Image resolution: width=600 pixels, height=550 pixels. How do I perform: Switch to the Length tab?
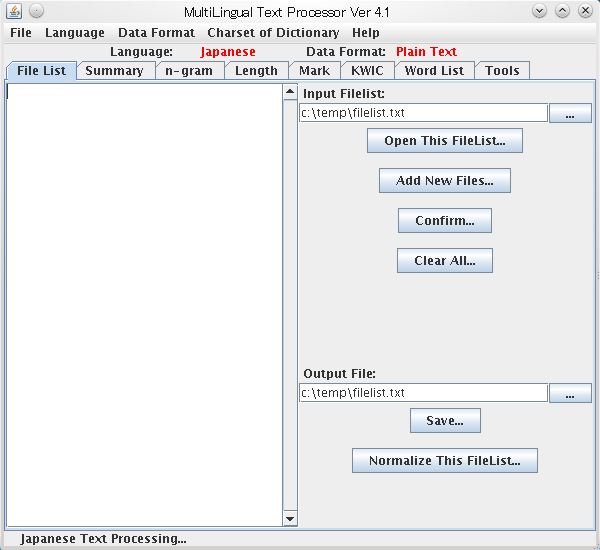tap(256, 70)
